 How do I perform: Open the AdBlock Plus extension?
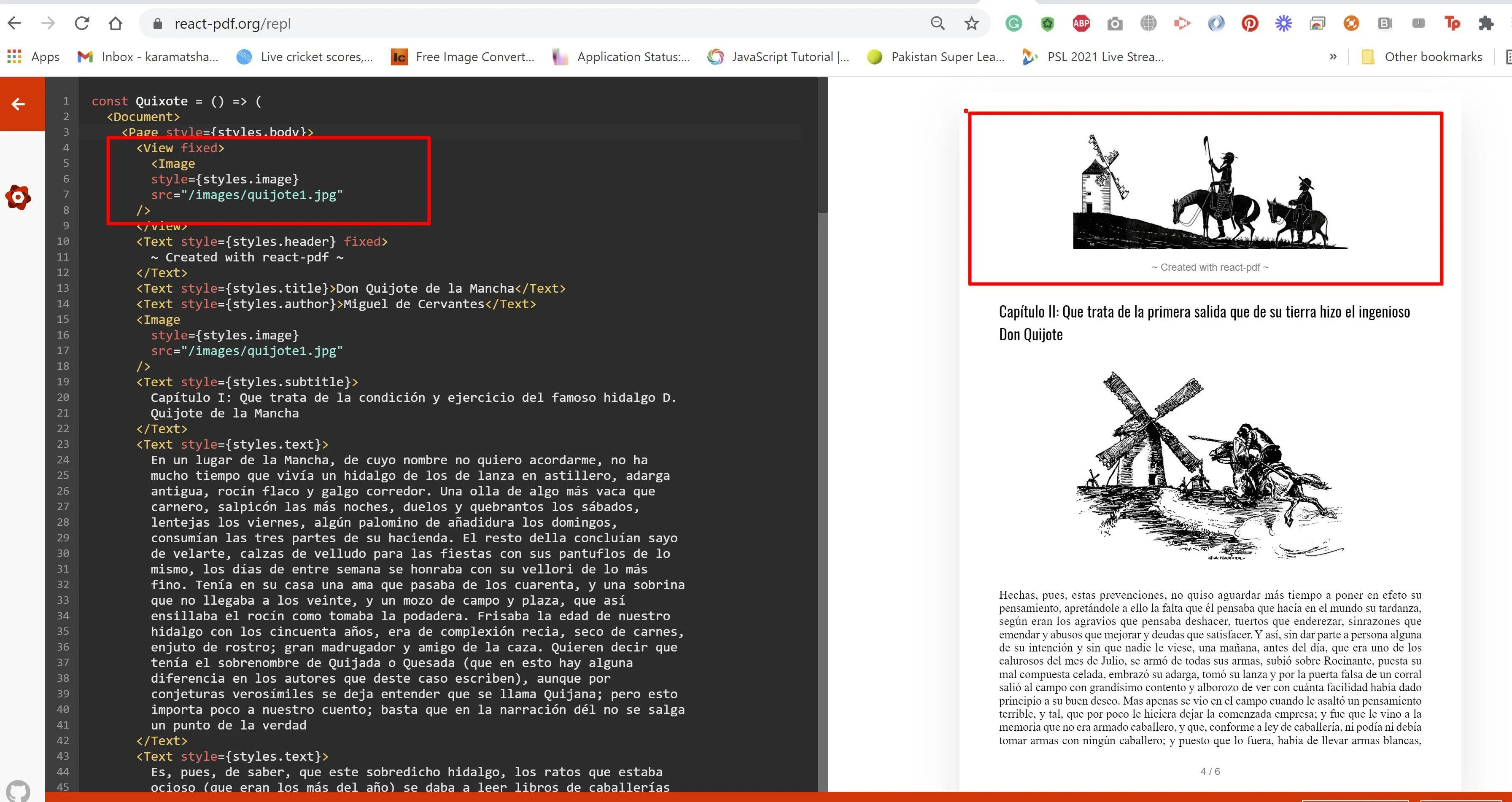[1081, 24]
